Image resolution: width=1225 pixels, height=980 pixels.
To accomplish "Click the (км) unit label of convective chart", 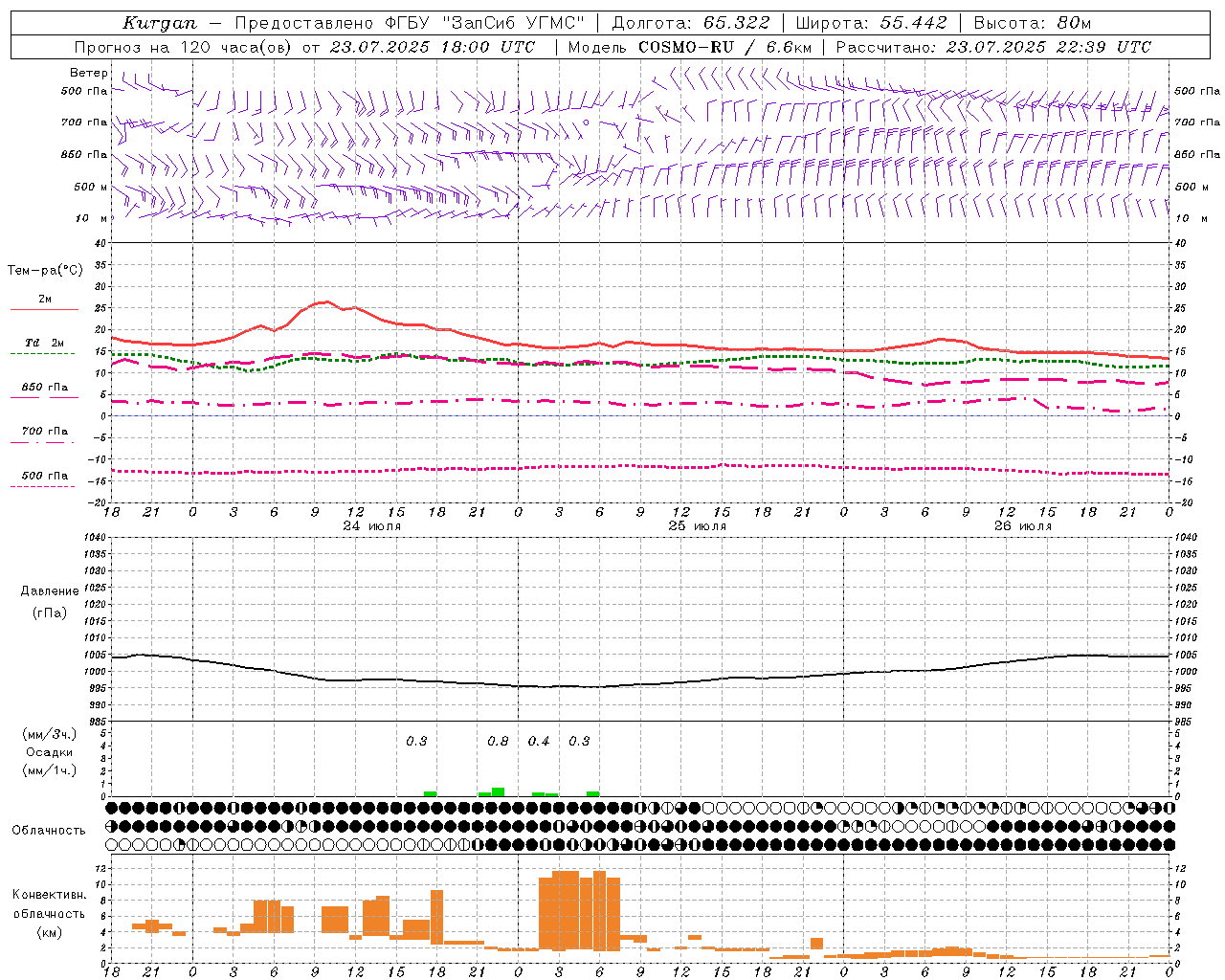I will (50, 931).
